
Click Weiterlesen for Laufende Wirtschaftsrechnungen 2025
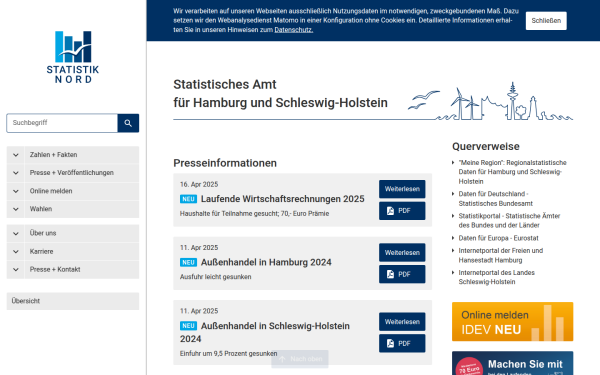(x=402, y=189)
